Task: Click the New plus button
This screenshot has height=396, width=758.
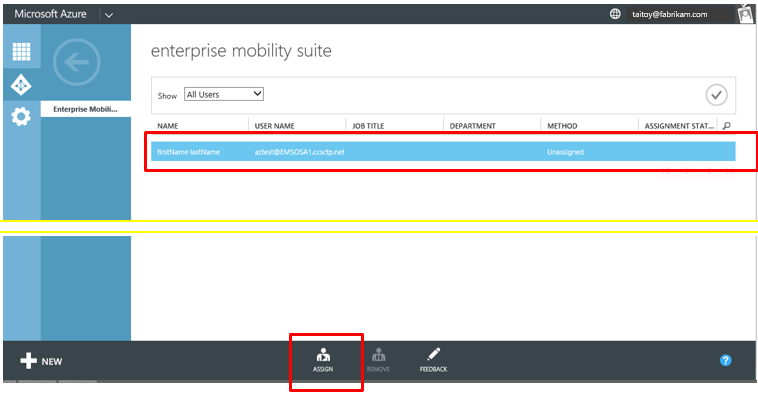Action: 41,361
